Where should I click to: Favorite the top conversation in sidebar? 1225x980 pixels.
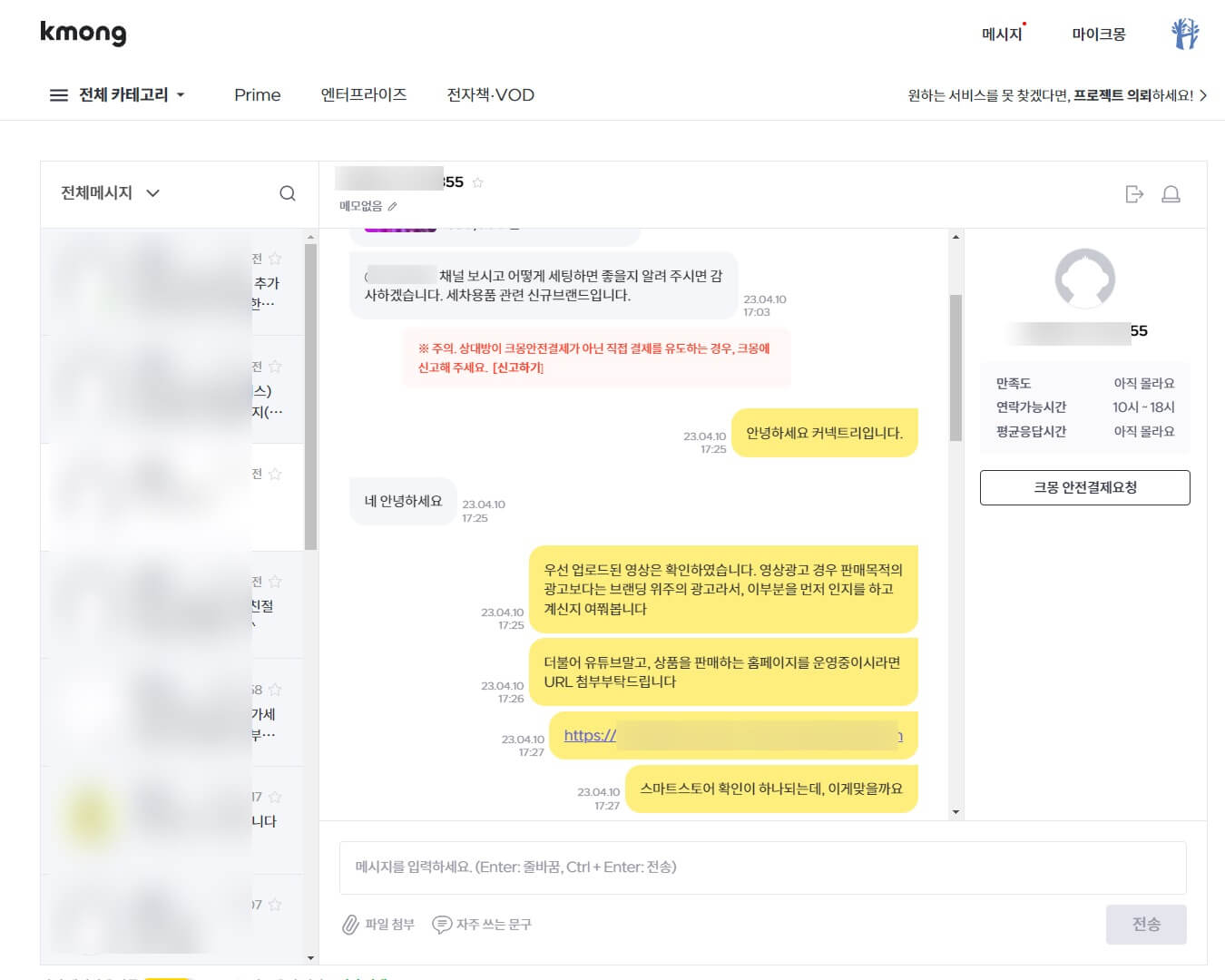pos(275,258)
